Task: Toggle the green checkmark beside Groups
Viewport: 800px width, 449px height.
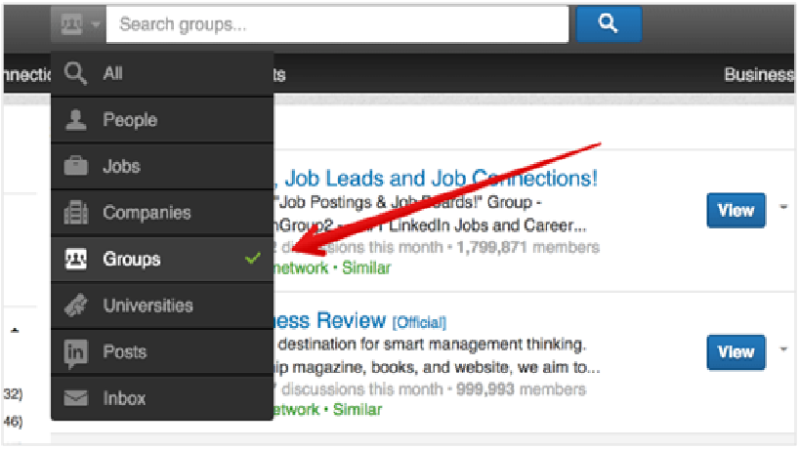Action: (253, 258)
